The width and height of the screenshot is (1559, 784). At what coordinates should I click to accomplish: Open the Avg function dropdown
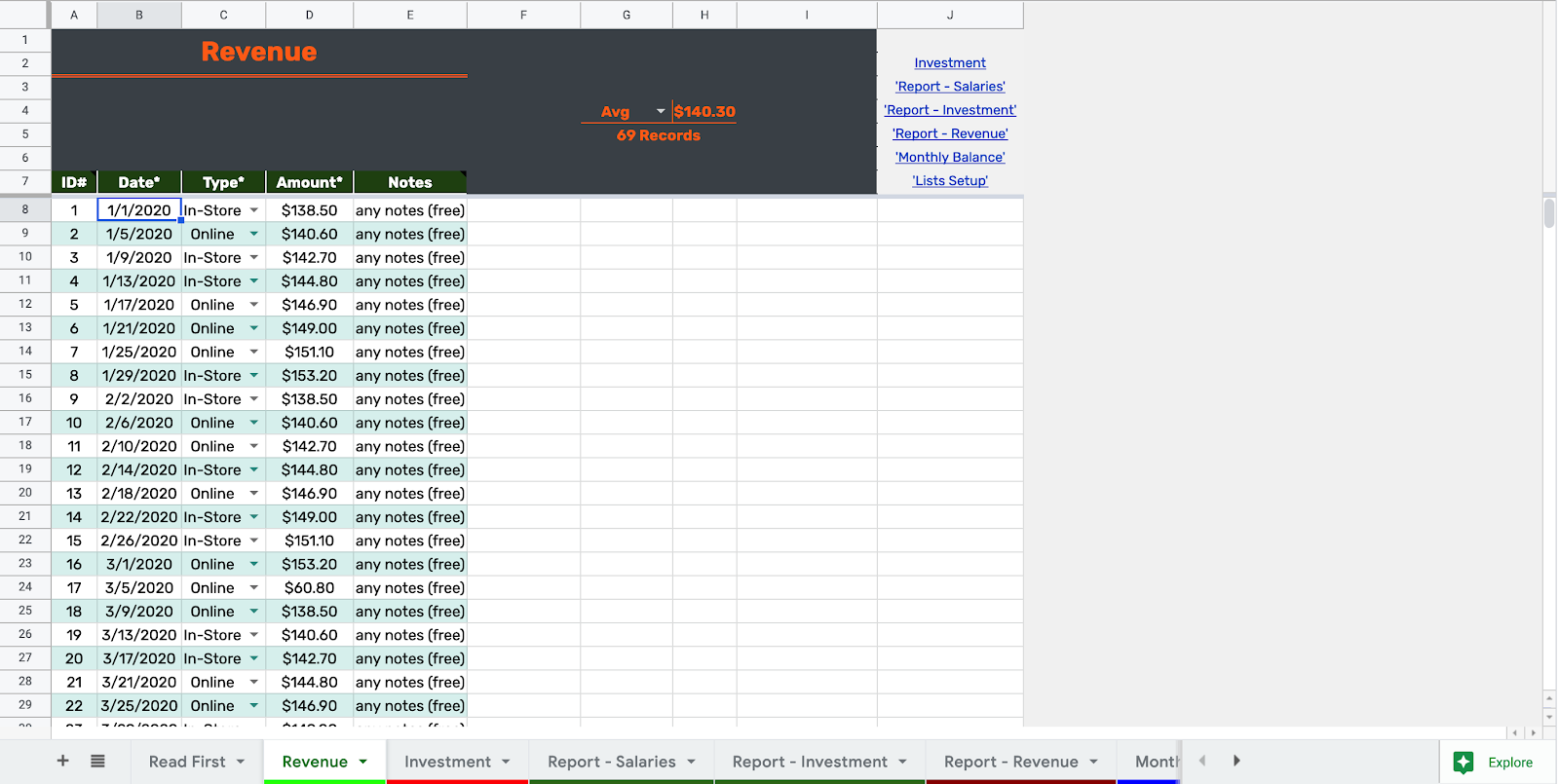(661, 111)
